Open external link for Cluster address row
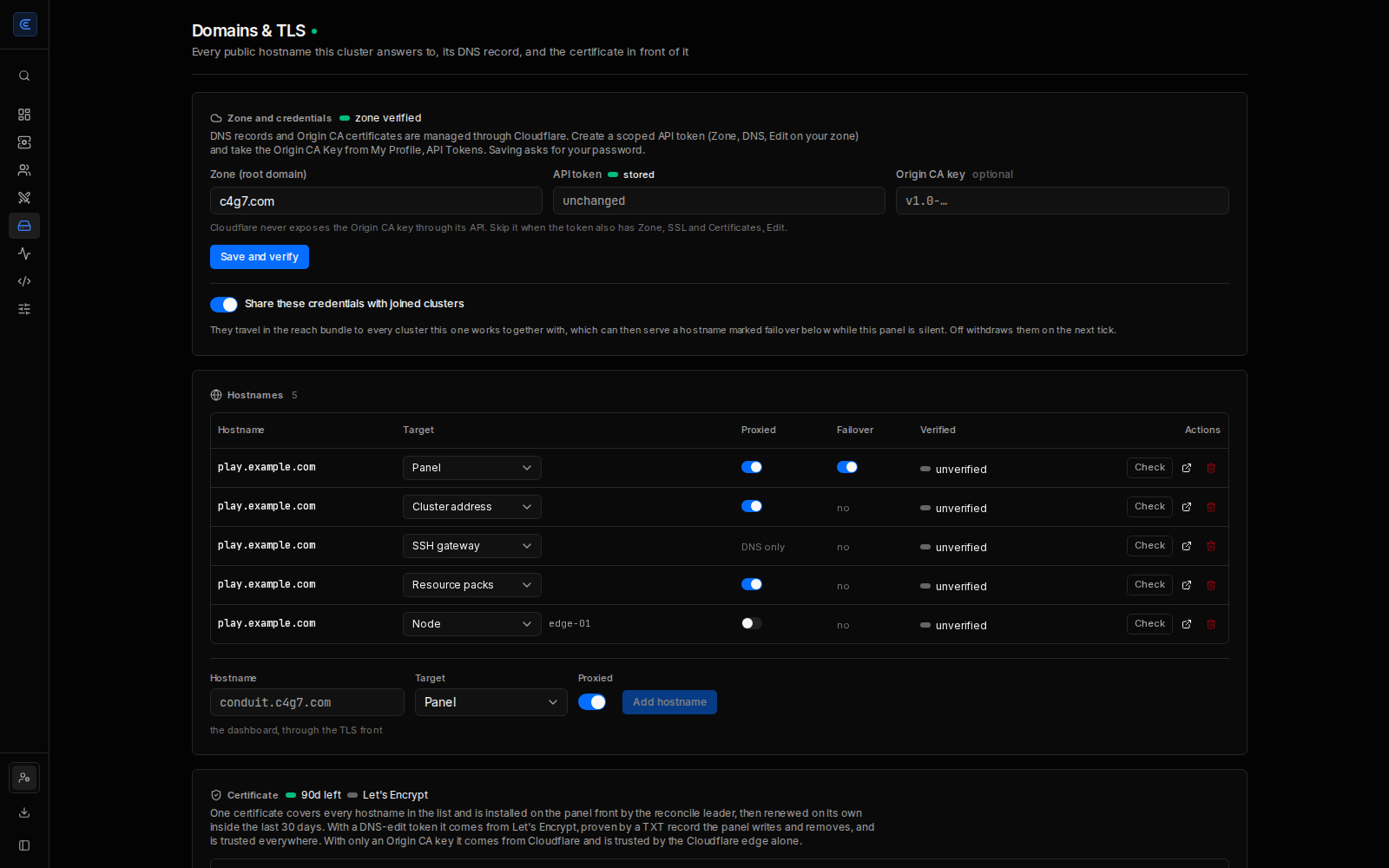This screenshot has width=1389, height=868. click(1187, 507)
